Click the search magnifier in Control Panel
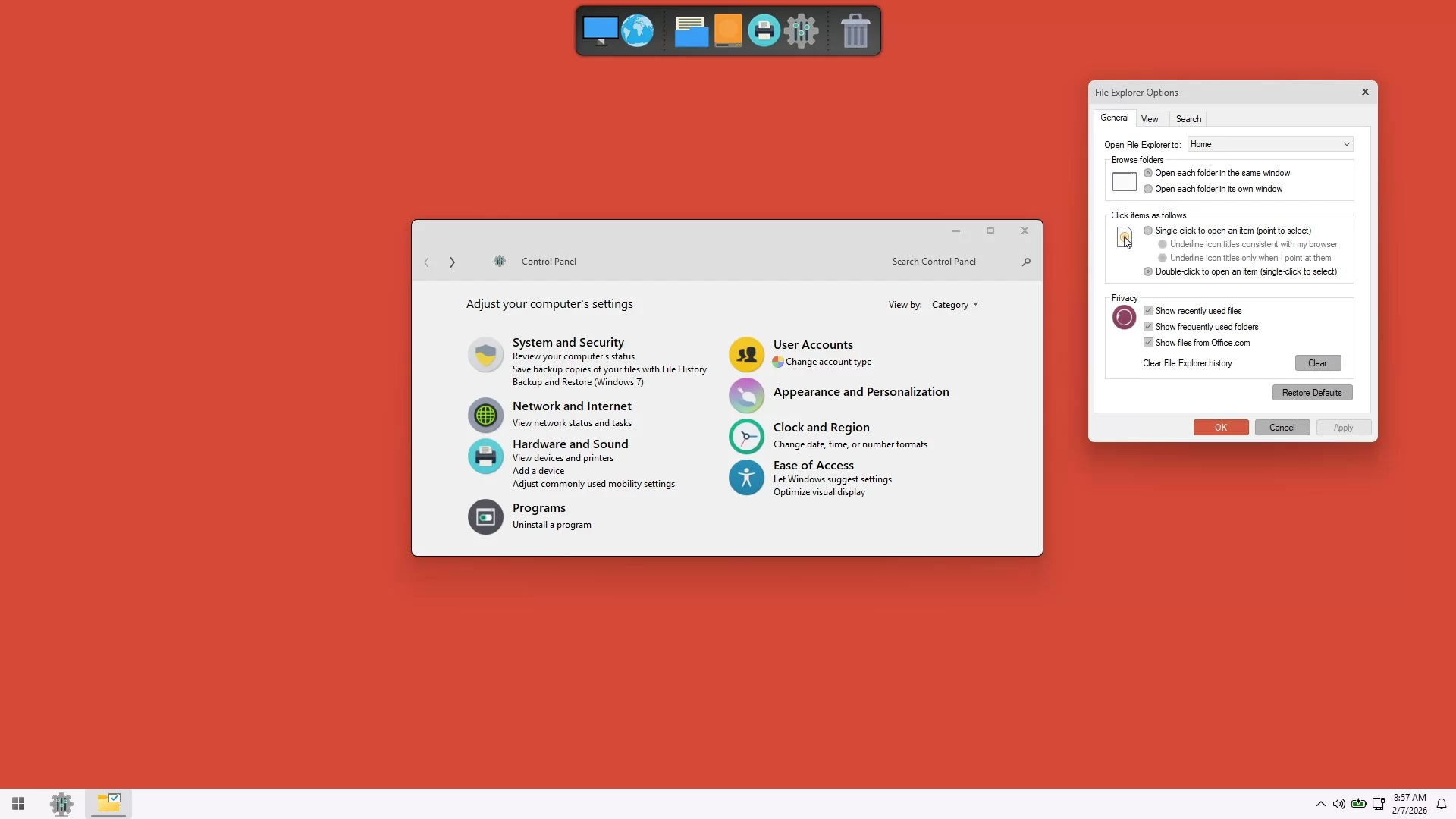The width and height of the screenshot is (1456, 819). click(x=1026, y=262)
